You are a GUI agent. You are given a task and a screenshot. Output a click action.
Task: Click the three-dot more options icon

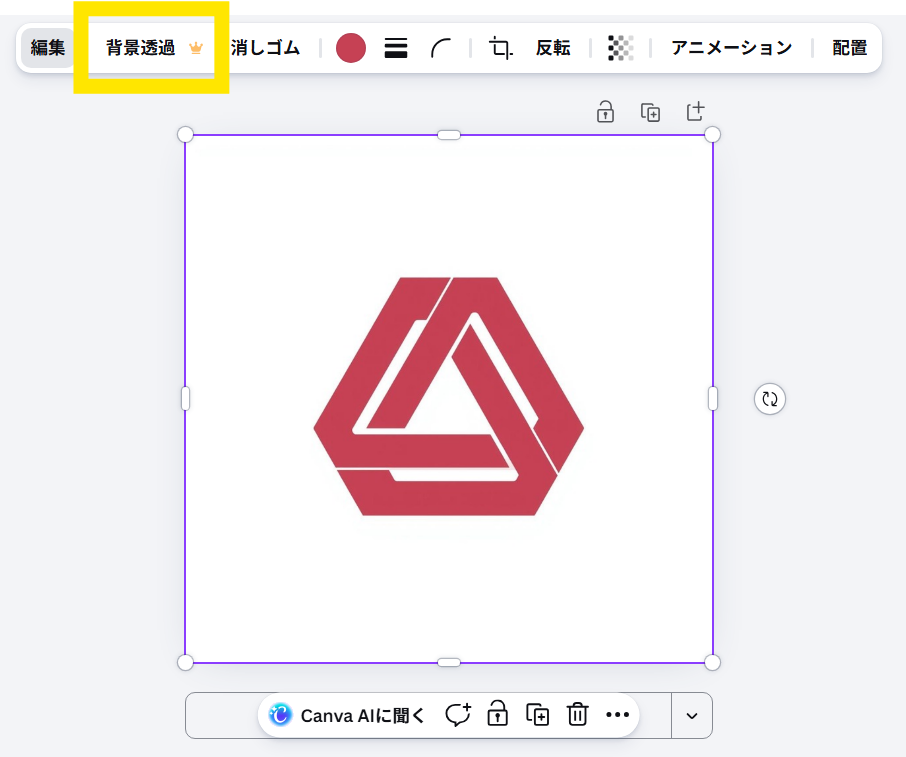tap(617, 715)
